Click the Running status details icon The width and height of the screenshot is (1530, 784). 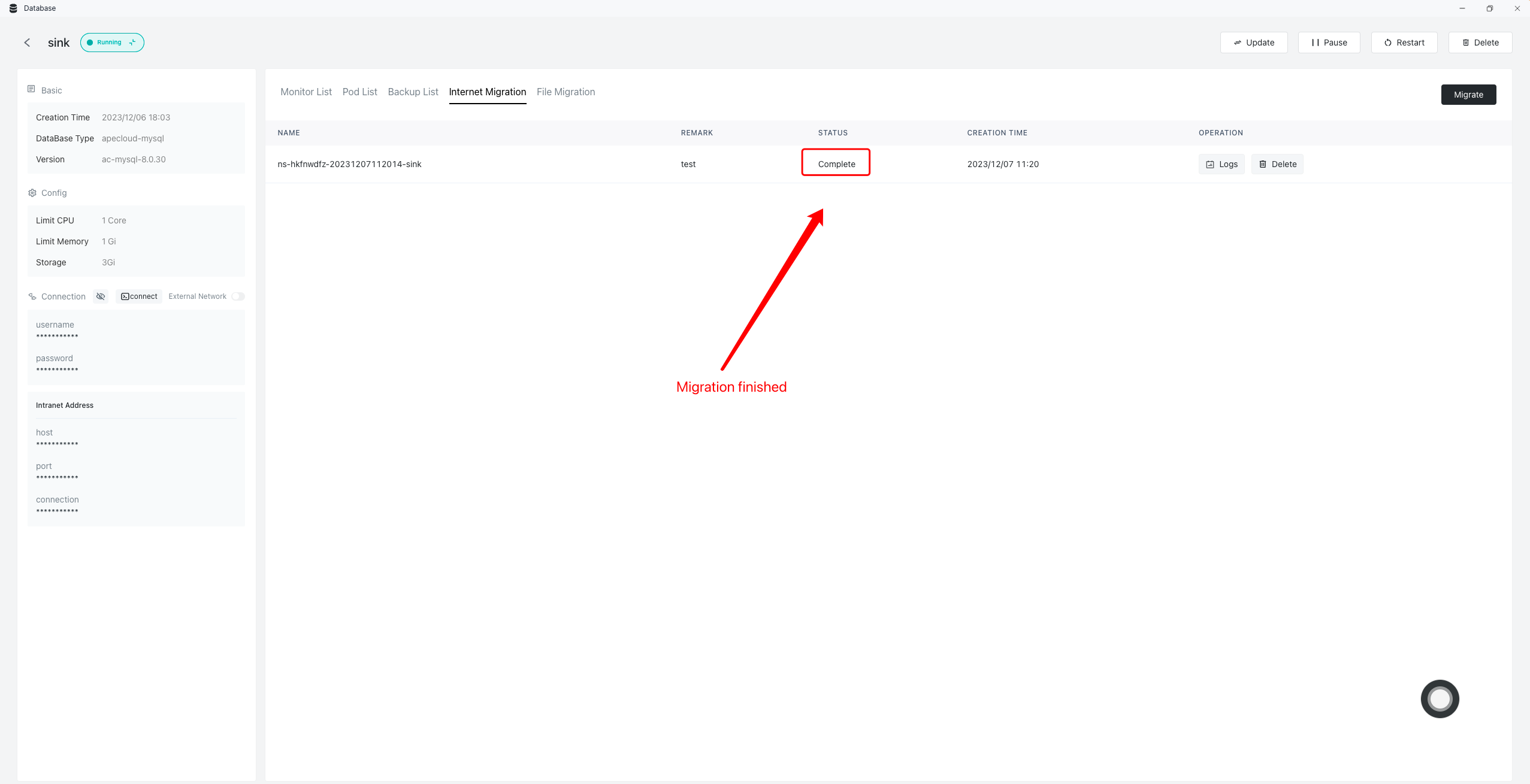point(132,43)
